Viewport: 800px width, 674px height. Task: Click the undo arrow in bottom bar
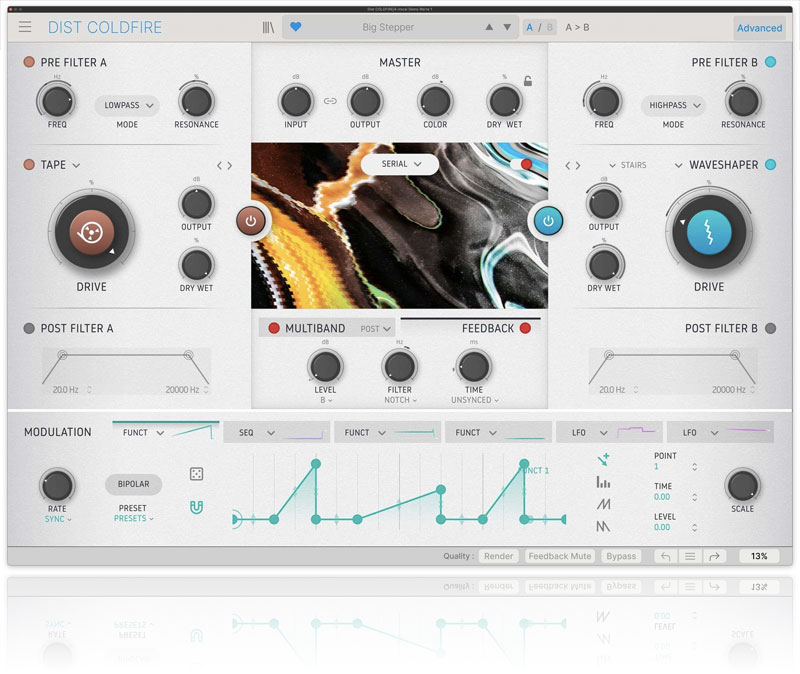point(665,556)
